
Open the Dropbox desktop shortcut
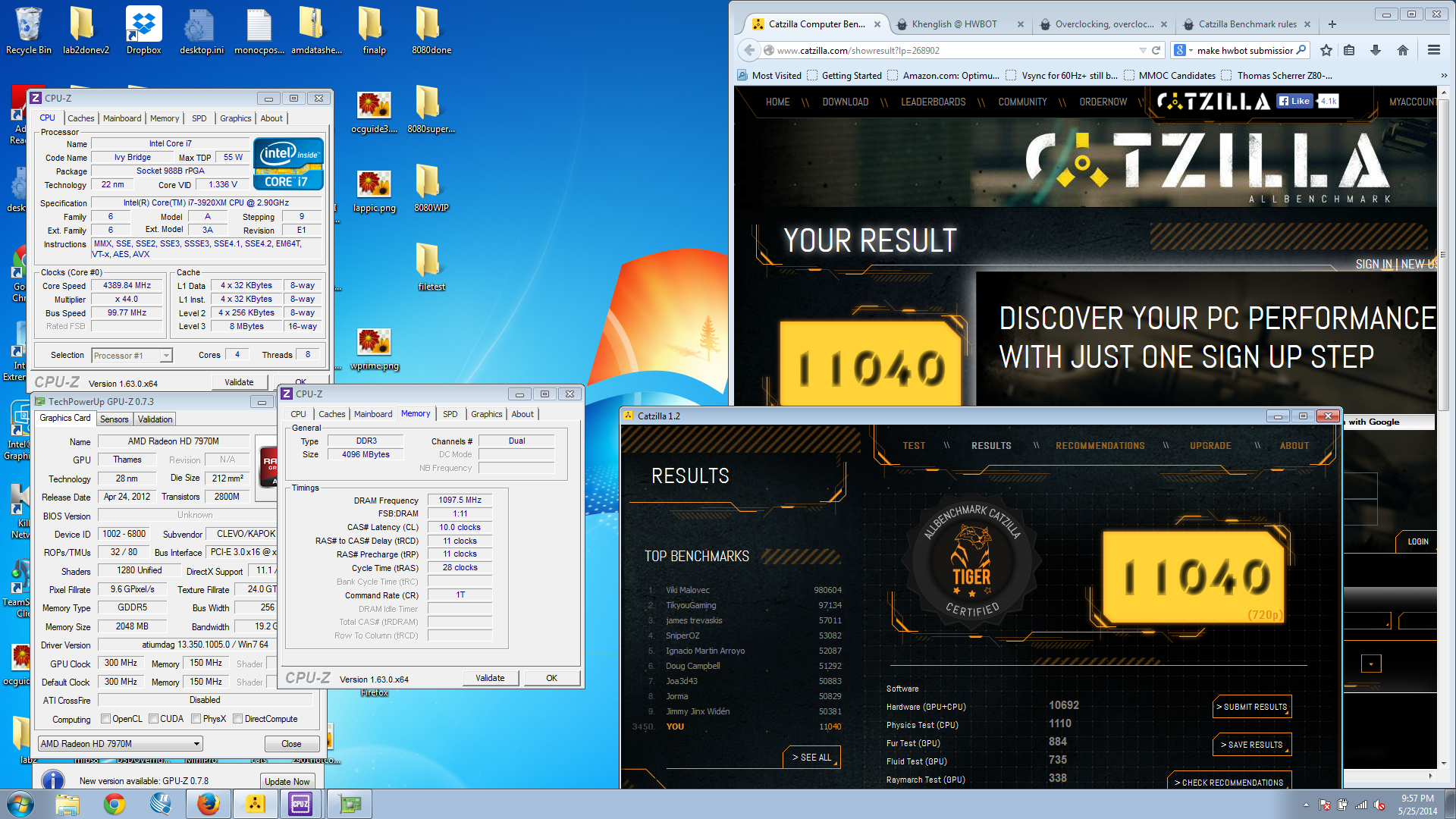click(143, 30)
